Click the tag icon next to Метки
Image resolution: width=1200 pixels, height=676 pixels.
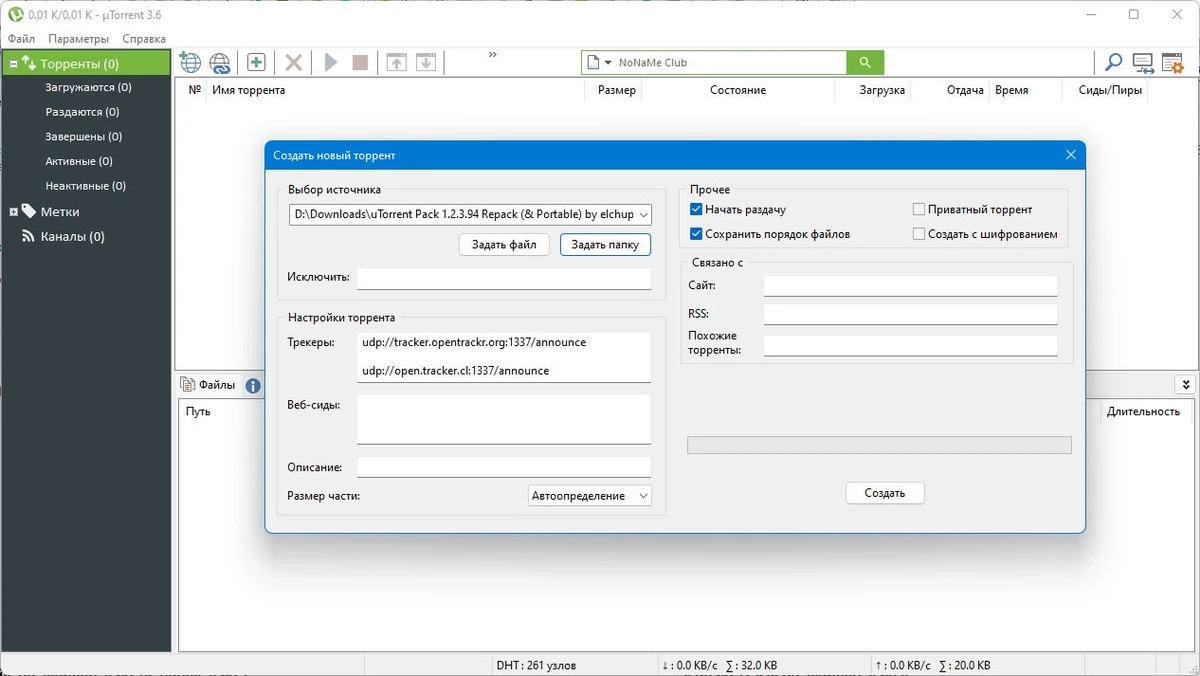pos(29,211)
